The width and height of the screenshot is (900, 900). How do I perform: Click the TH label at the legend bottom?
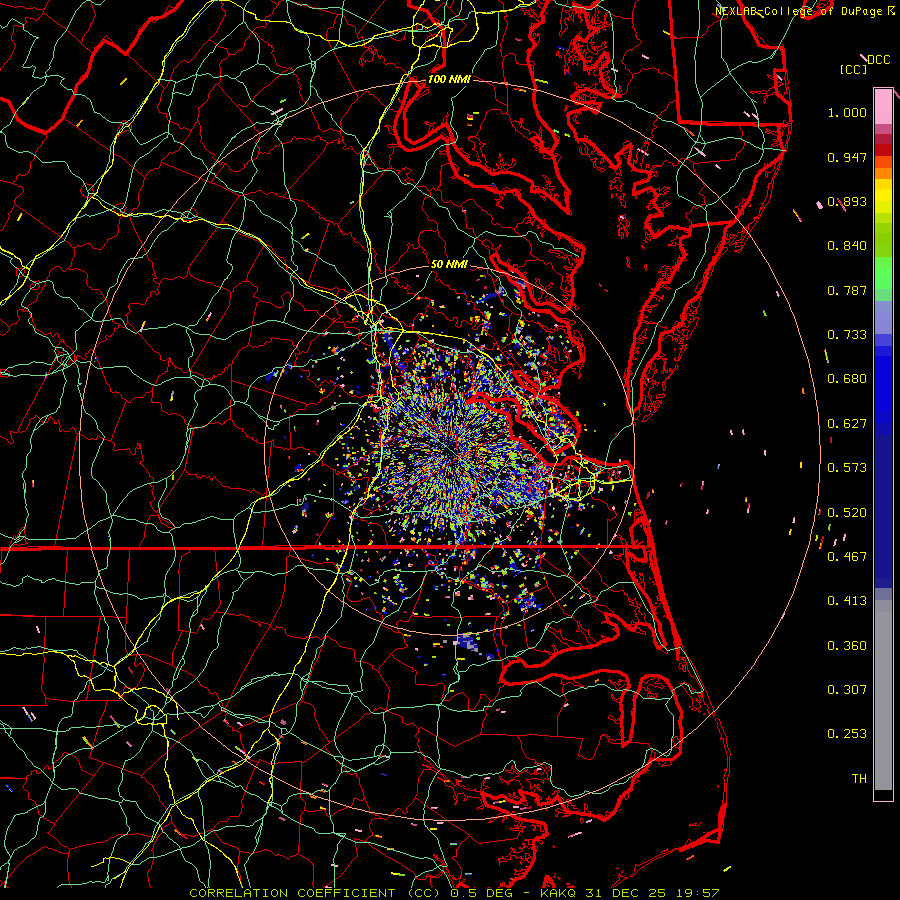859,779
